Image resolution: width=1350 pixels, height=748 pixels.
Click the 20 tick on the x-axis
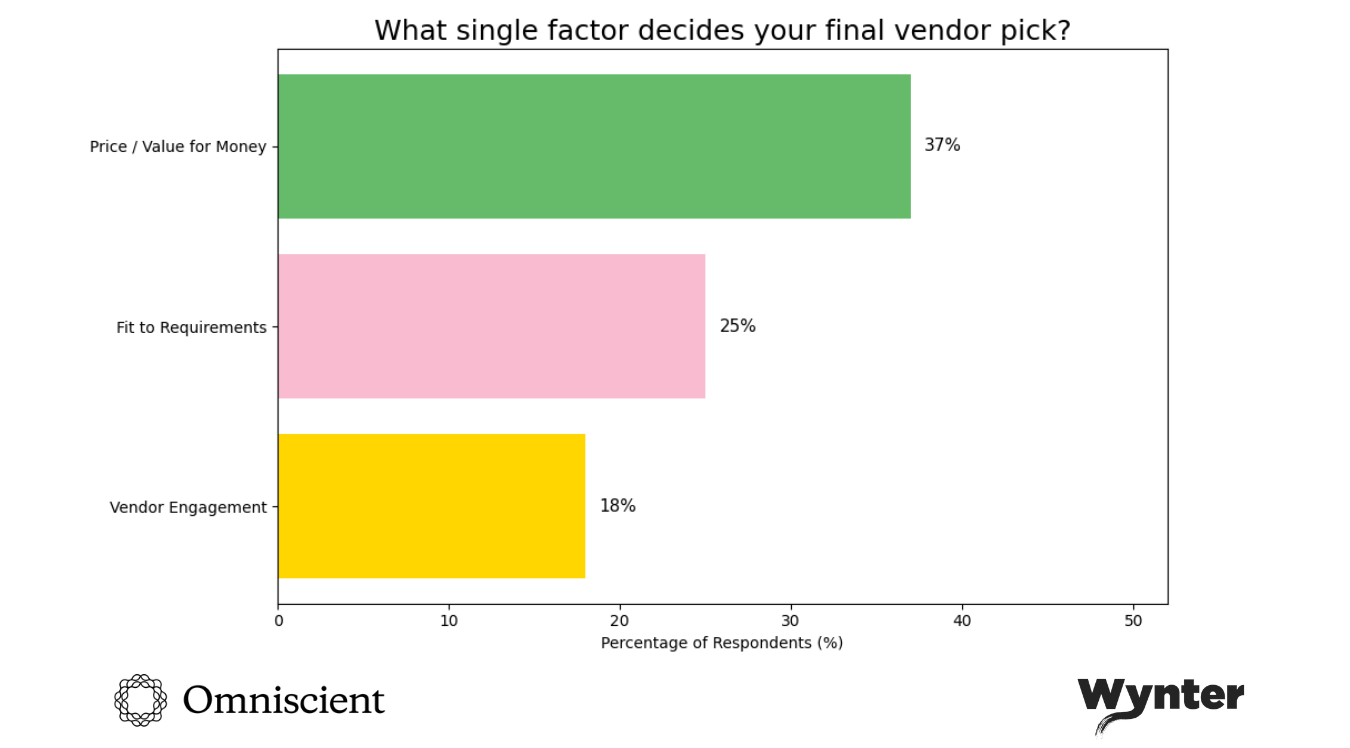point(620,621)
